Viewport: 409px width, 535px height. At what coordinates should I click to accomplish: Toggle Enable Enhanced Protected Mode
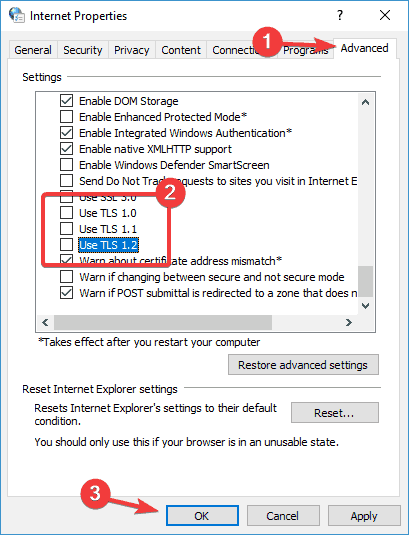67,117
